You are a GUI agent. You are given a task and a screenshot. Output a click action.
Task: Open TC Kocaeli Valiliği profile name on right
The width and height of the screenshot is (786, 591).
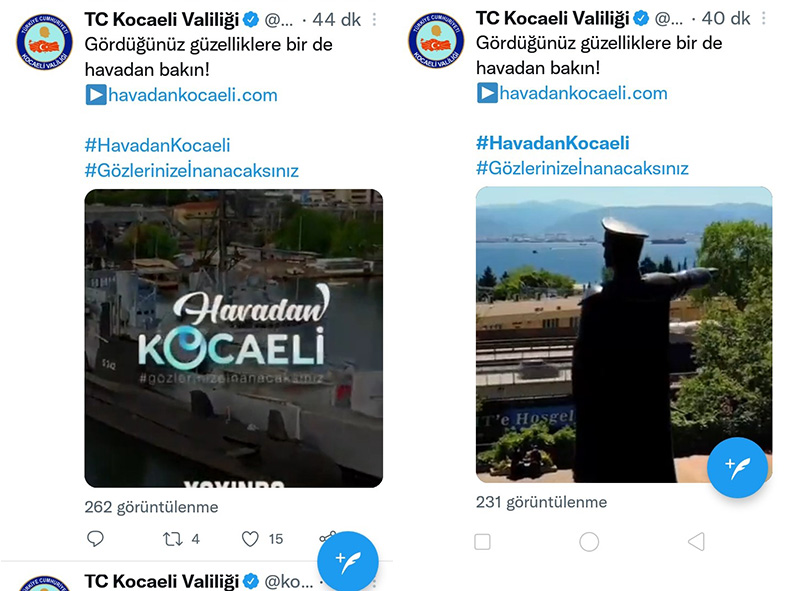tap(552, 19)
